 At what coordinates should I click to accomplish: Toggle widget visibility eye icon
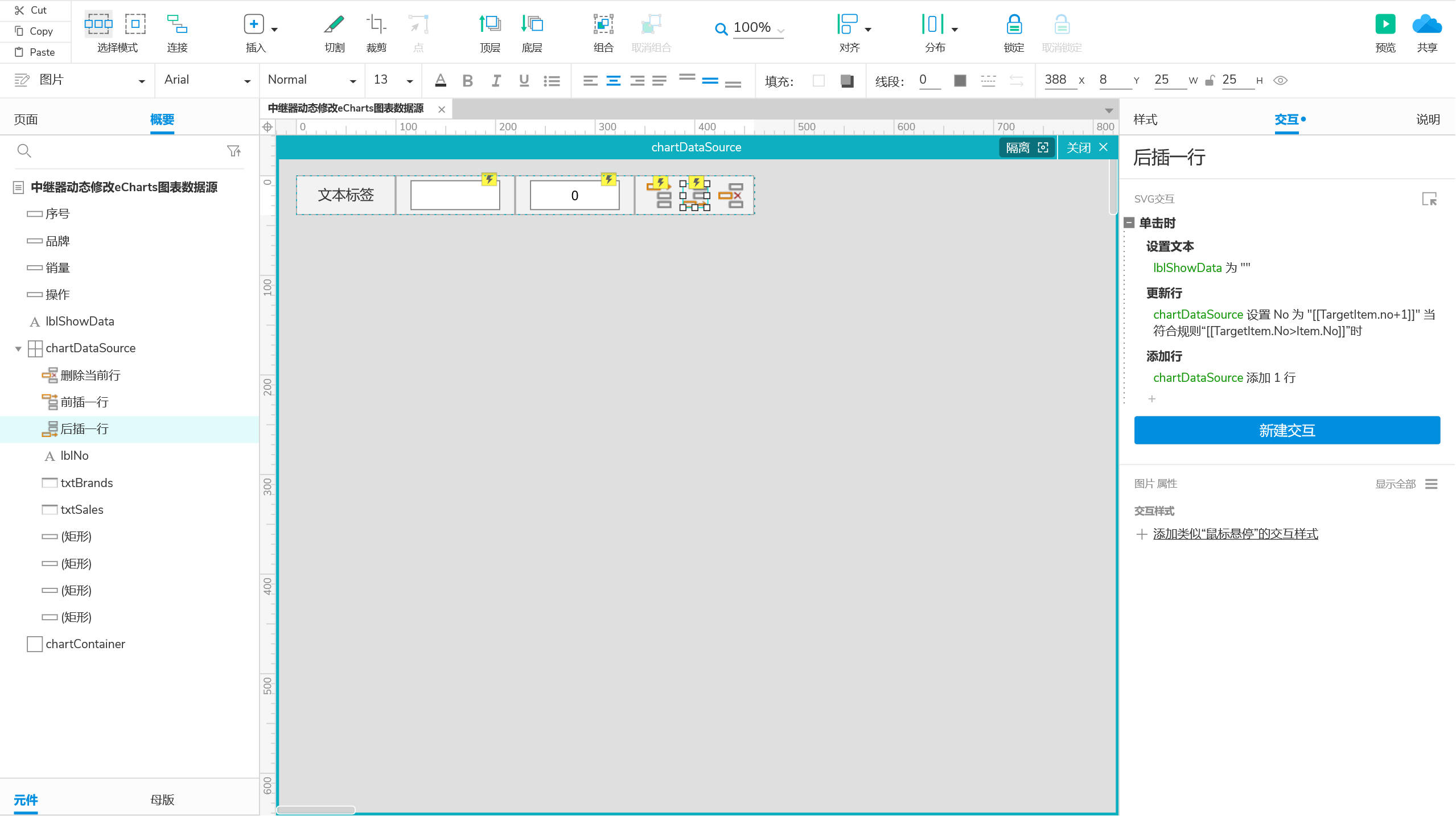click(x=1280, y=80)
